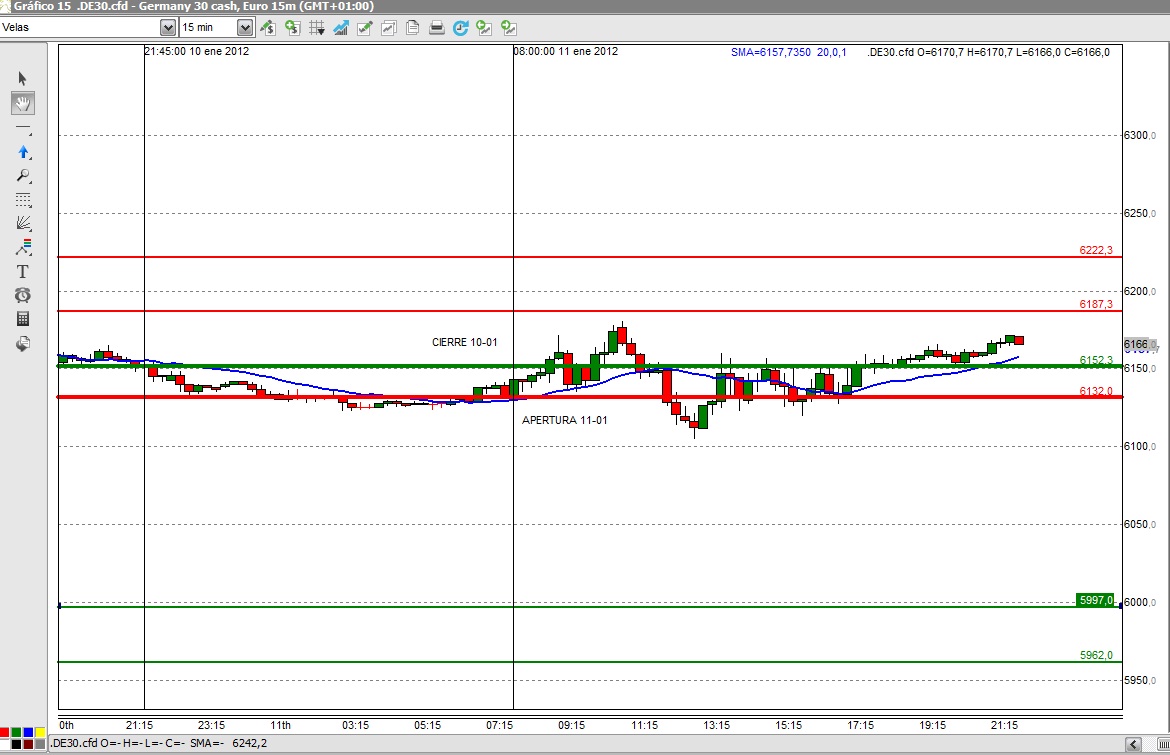Select the dotted parallel lines tool

pos(22,200)
